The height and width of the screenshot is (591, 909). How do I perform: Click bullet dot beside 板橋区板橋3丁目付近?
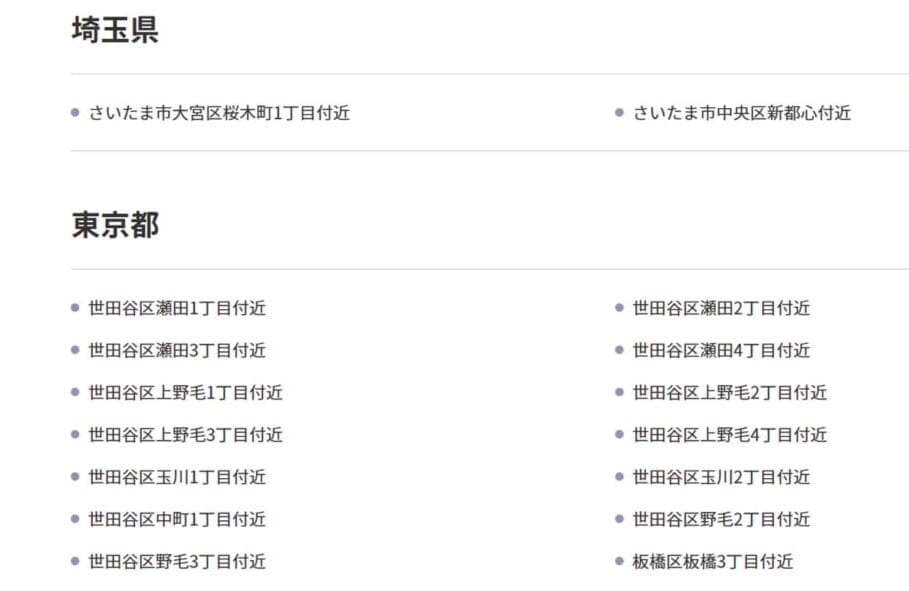click(619, 561)
